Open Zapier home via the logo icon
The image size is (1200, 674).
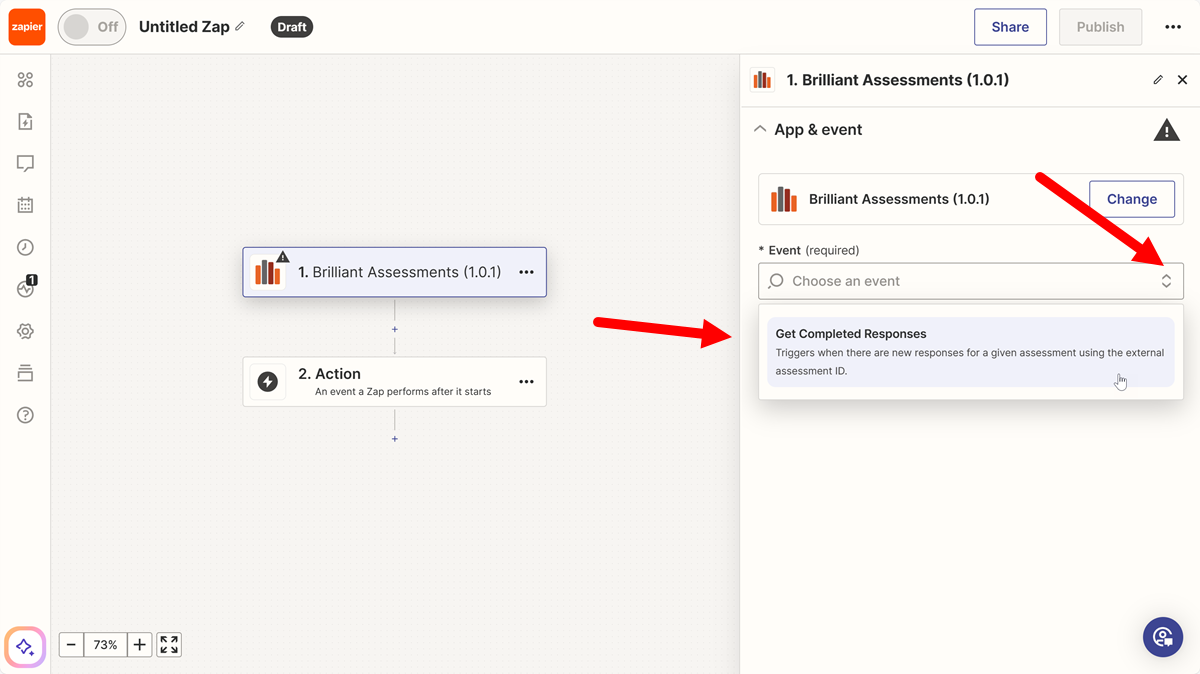tap(26, 26)
